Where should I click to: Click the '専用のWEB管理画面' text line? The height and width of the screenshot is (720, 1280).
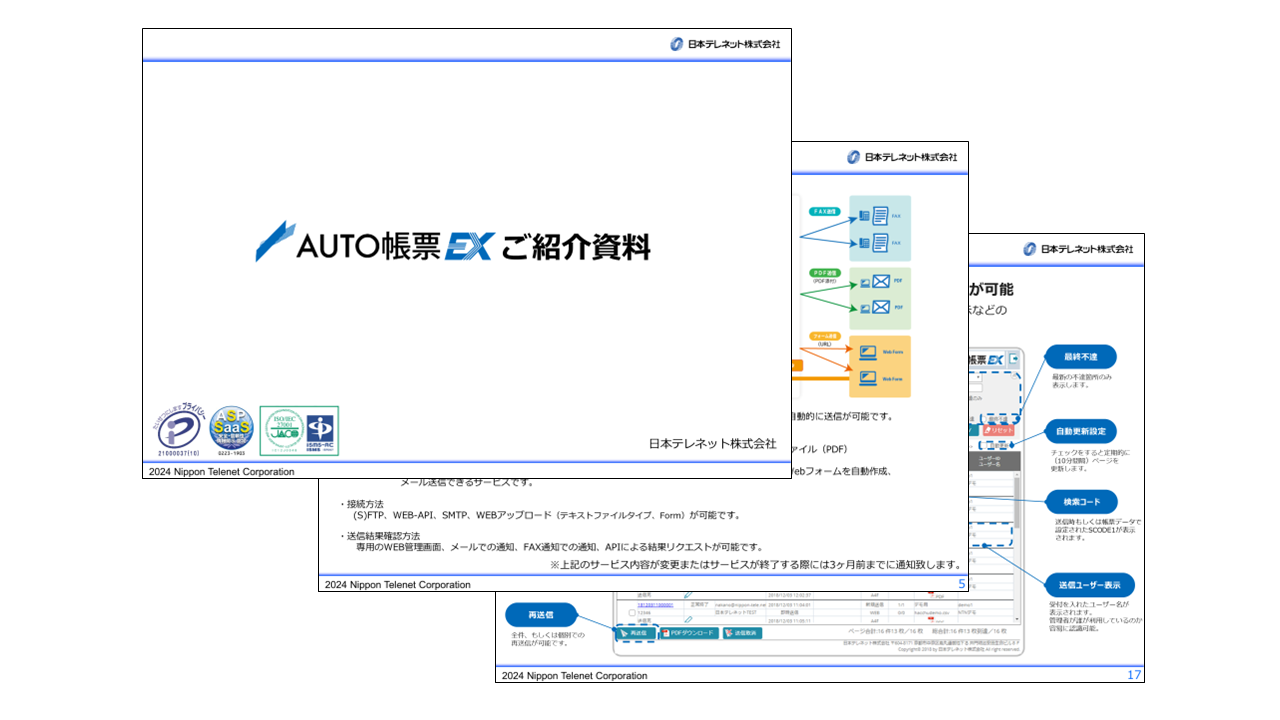tap(560, 548)
